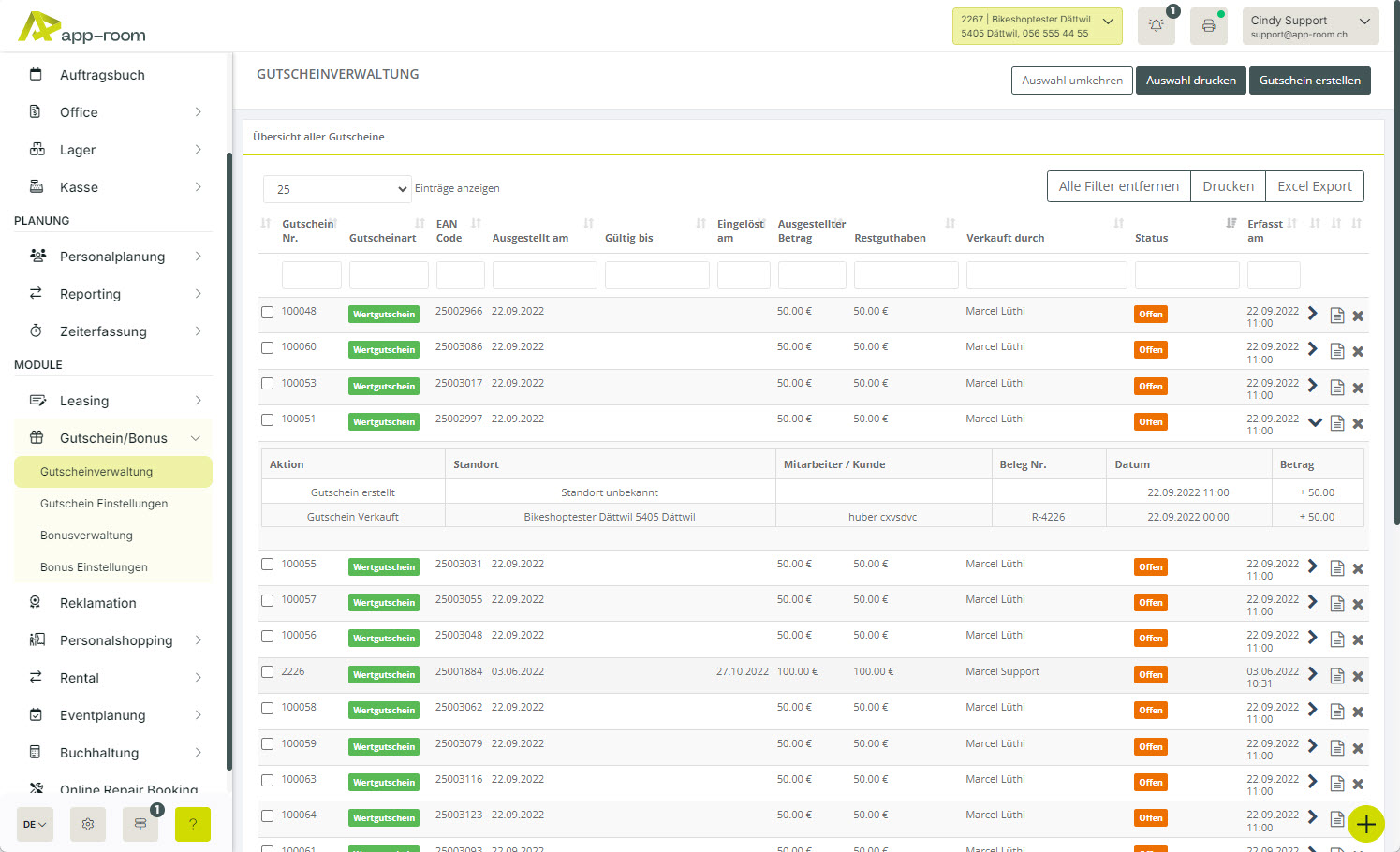Sort table by Status column icon
This screenshot has width=1400, height=852.
pos(1231,224)
